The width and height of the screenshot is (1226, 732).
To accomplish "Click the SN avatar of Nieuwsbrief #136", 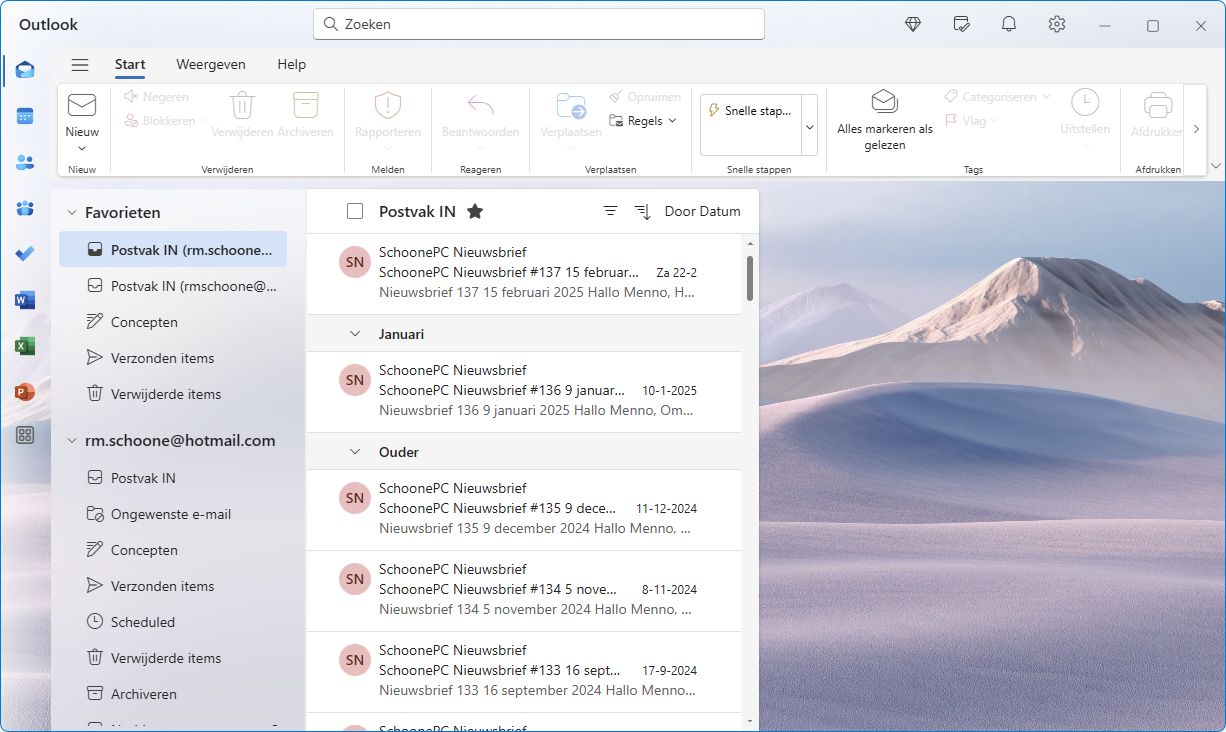I will (355, 380).
